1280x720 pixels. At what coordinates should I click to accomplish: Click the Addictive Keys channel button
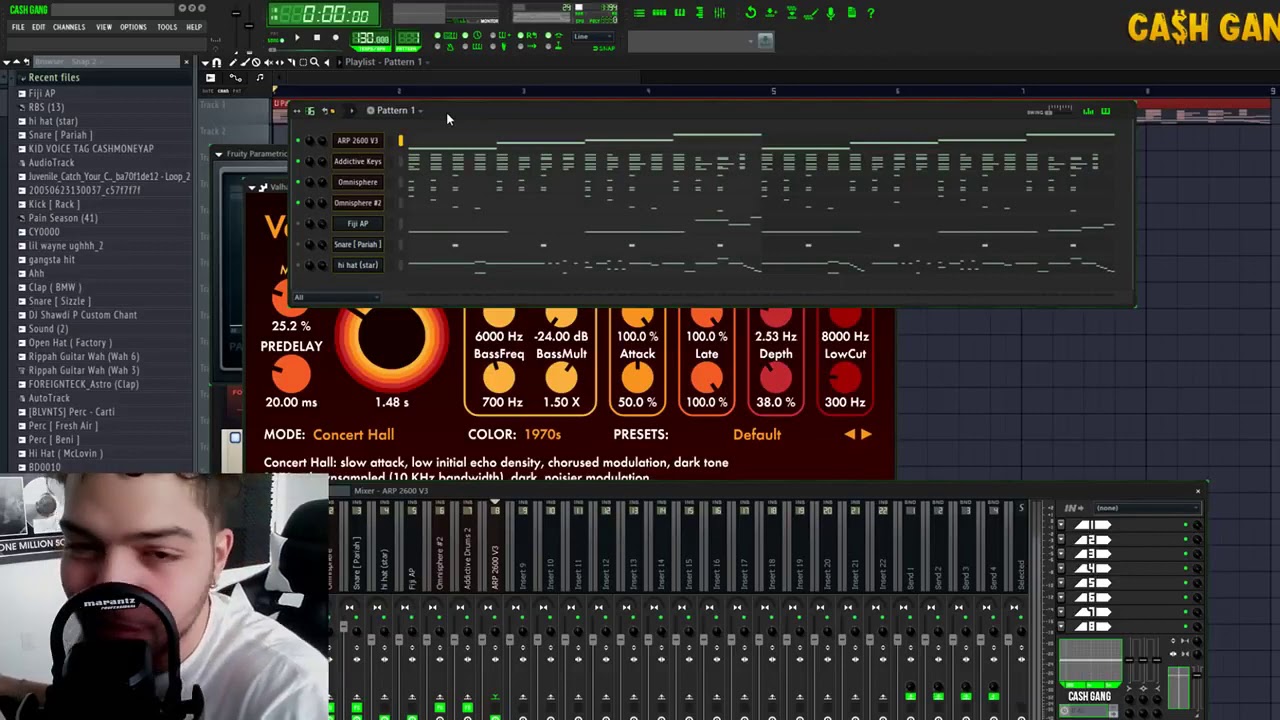click(x=357, y=162)
